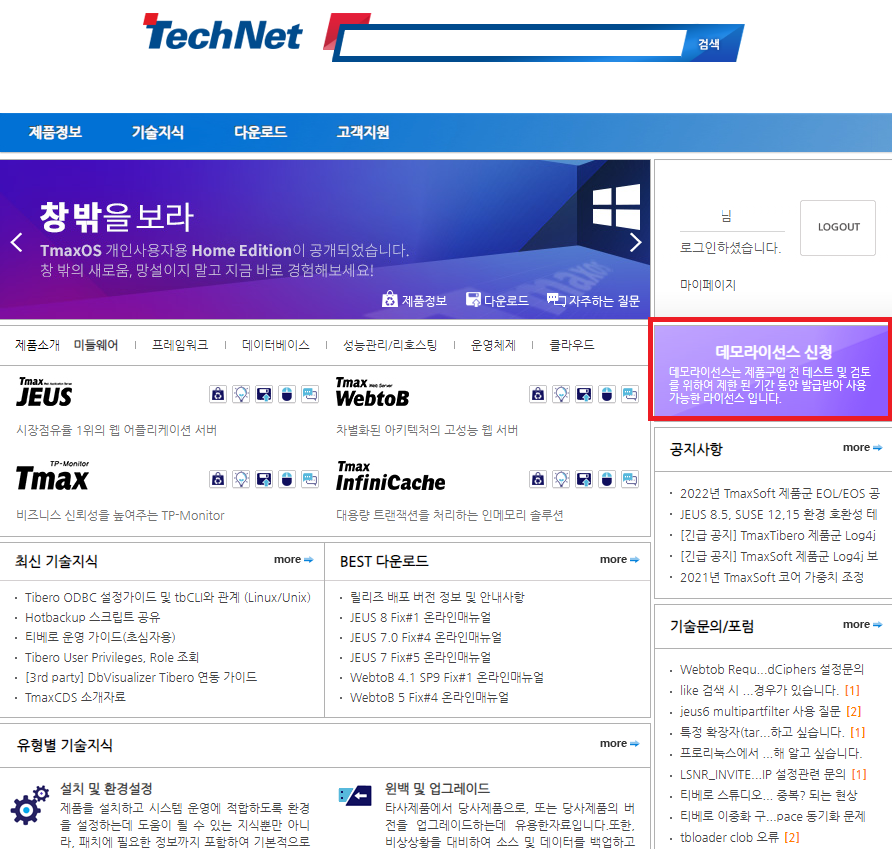Open more for 공지사항
The height and width of the screenshot is (851, 892).
click(862, 448)
